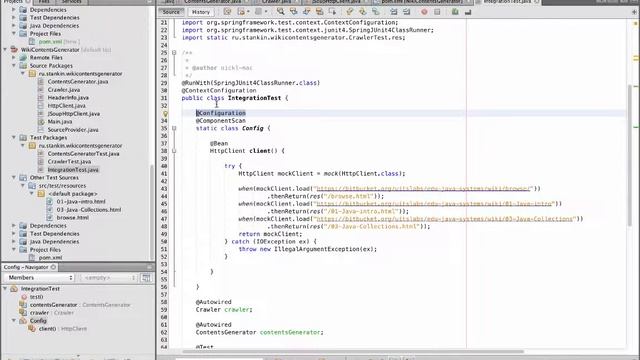
Task: Collapse the client() method fold at line 38
Action: pyautogui.click(x=174, y=151)
